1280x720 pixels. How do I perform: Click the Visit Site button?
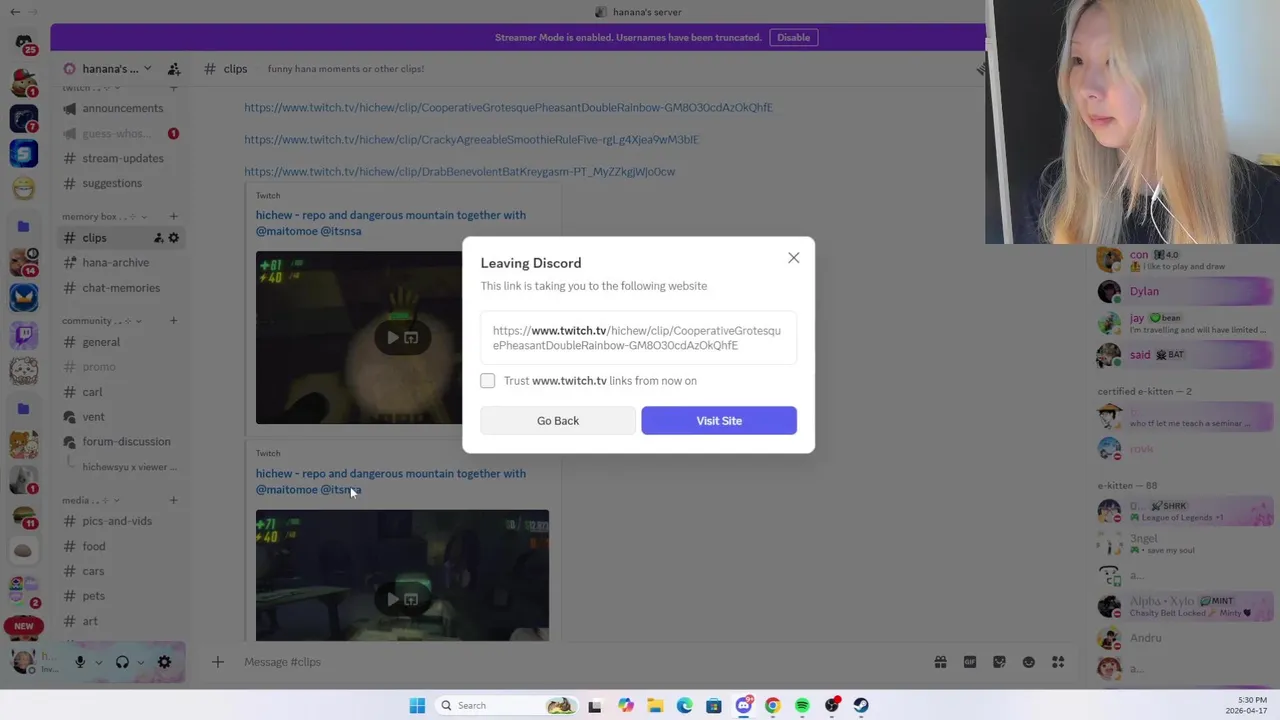[719, 421]
